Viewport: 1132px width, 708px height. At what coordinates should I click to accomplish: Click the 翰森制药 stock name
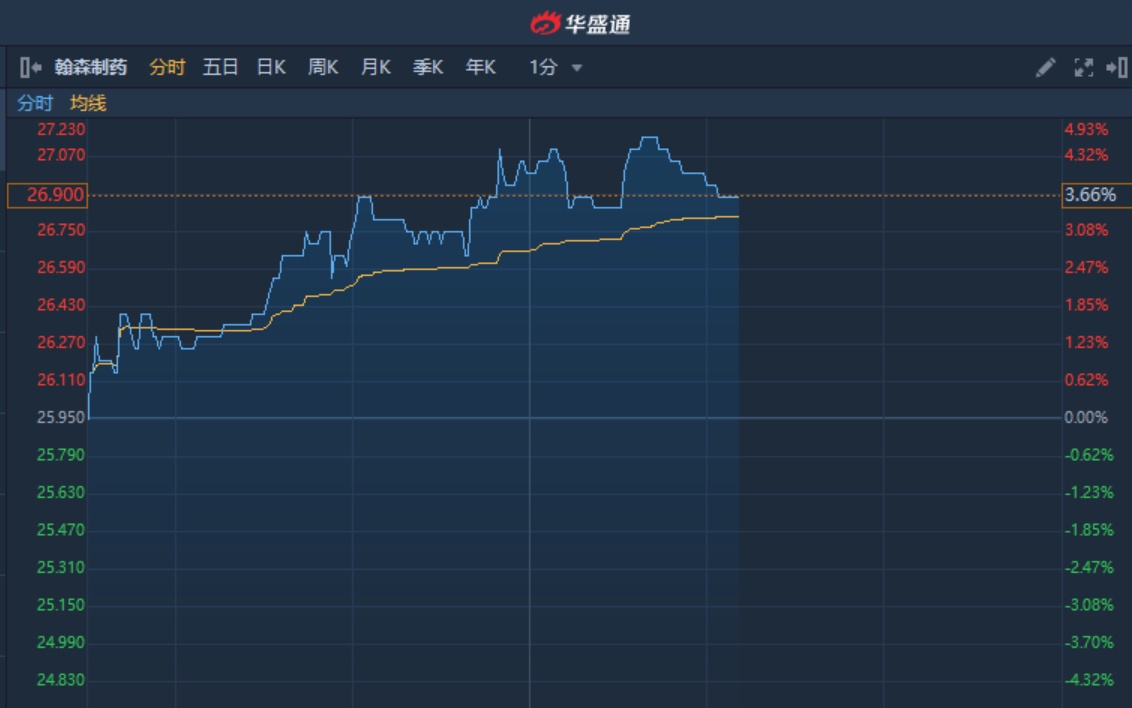point(91,67)
